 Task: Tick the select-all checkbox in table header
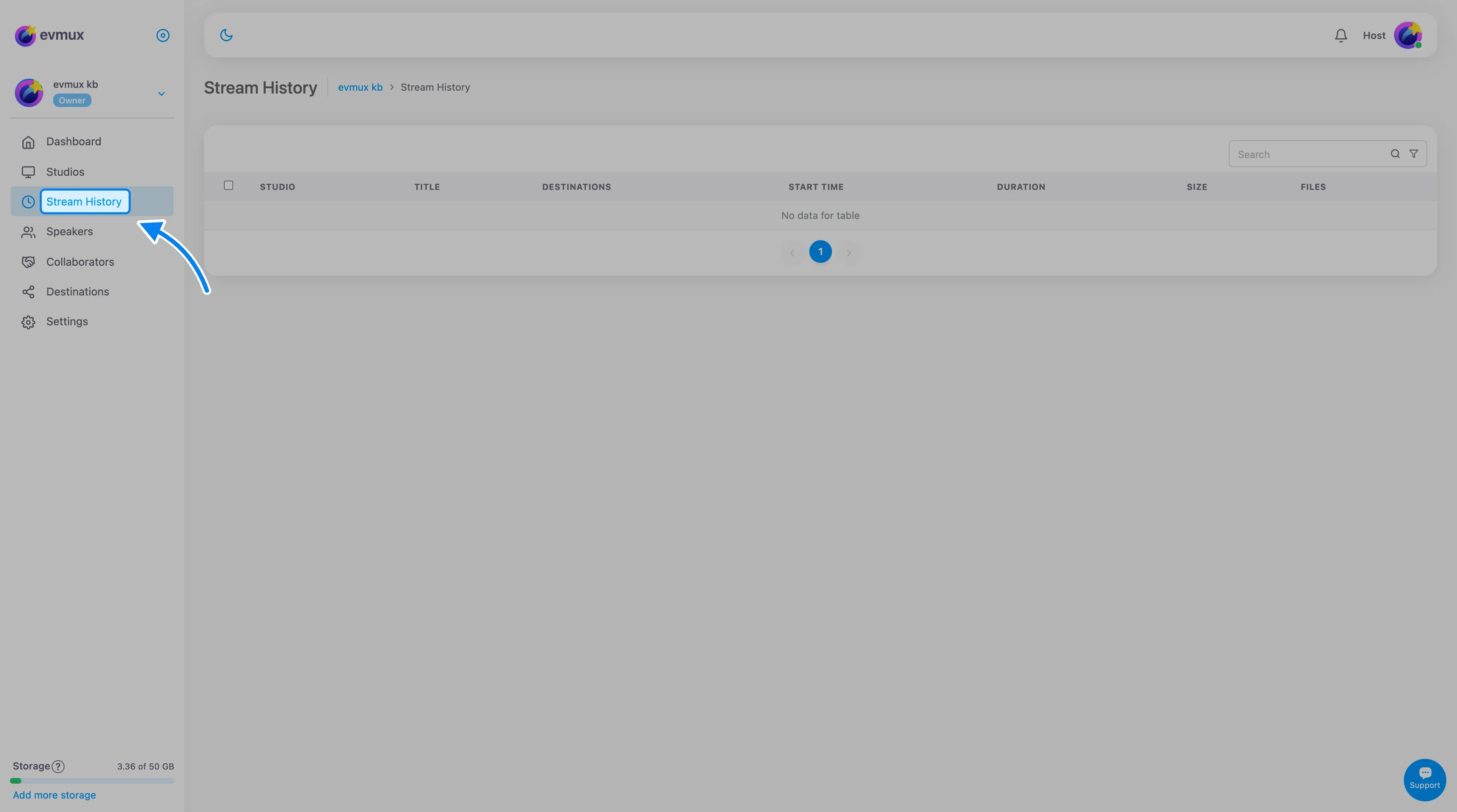click(x=229, y=186)
